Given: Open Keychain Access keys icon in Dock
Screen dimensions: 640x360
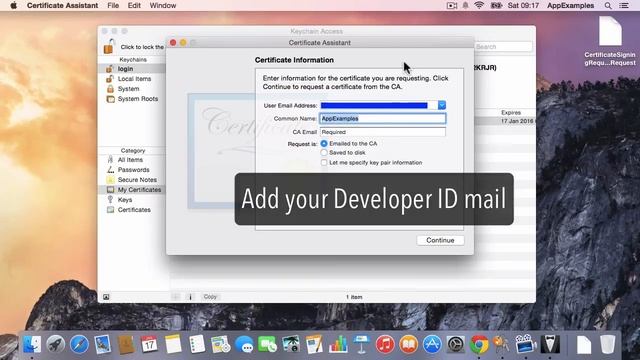Looking at the screenshot, I should tap(502, 344).
